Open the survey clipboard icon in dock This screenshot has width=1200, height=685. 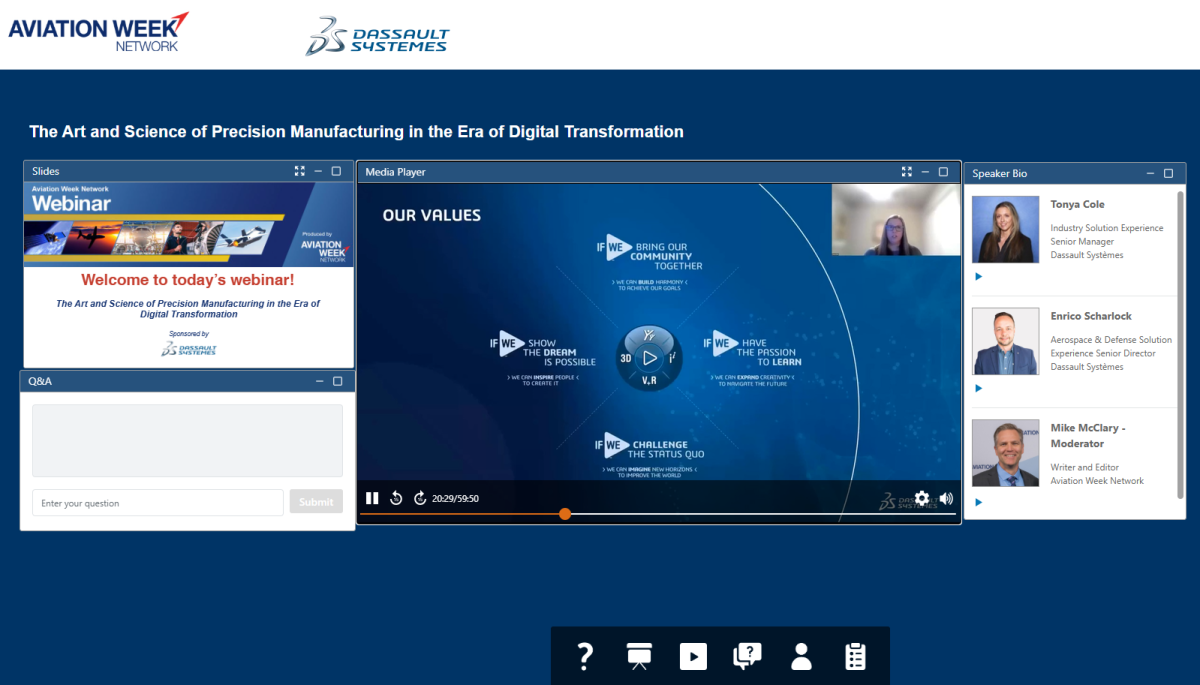pos(855,656)
